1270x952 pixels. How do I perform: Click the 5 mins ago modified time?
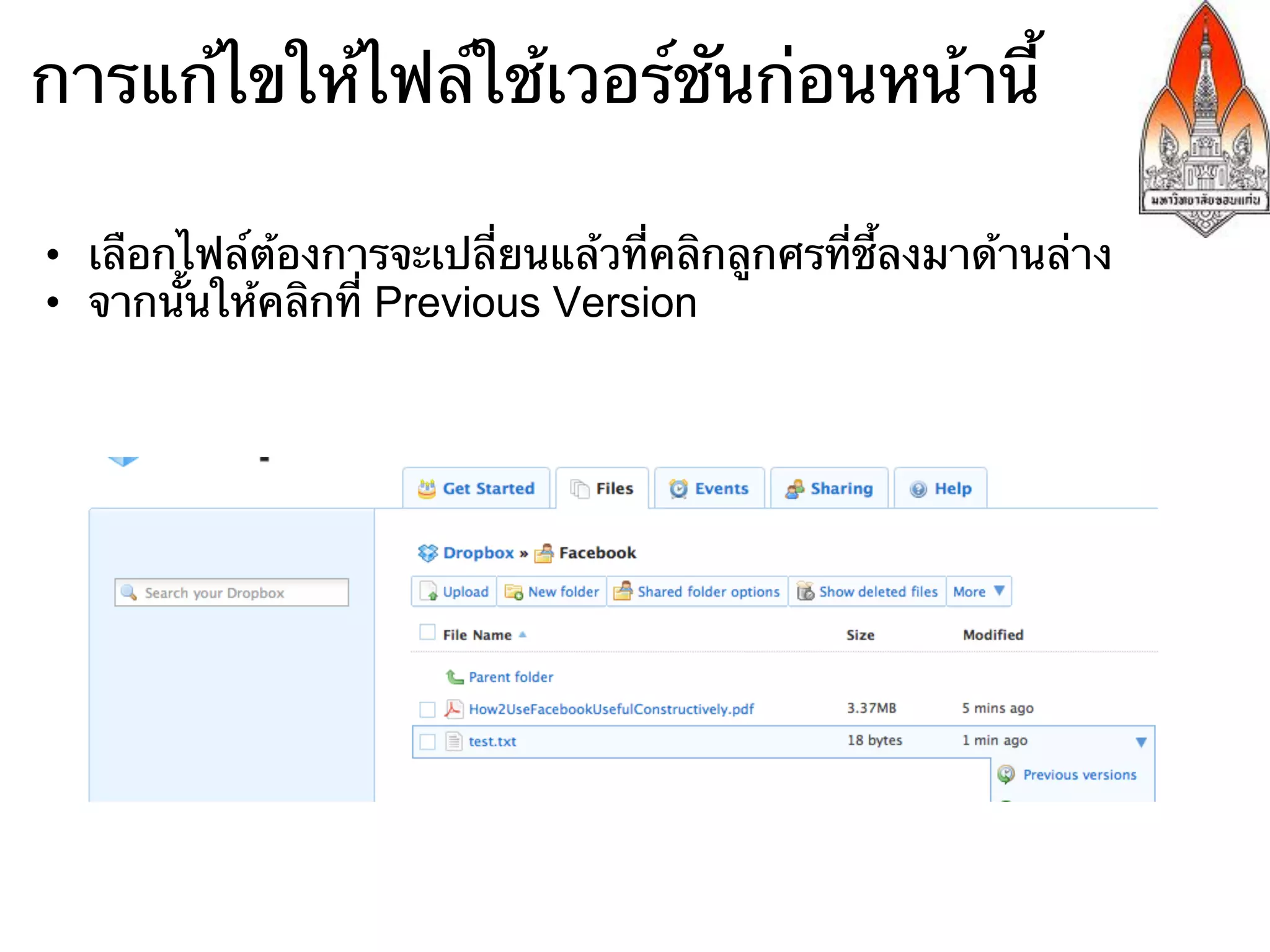coord(998,708)
